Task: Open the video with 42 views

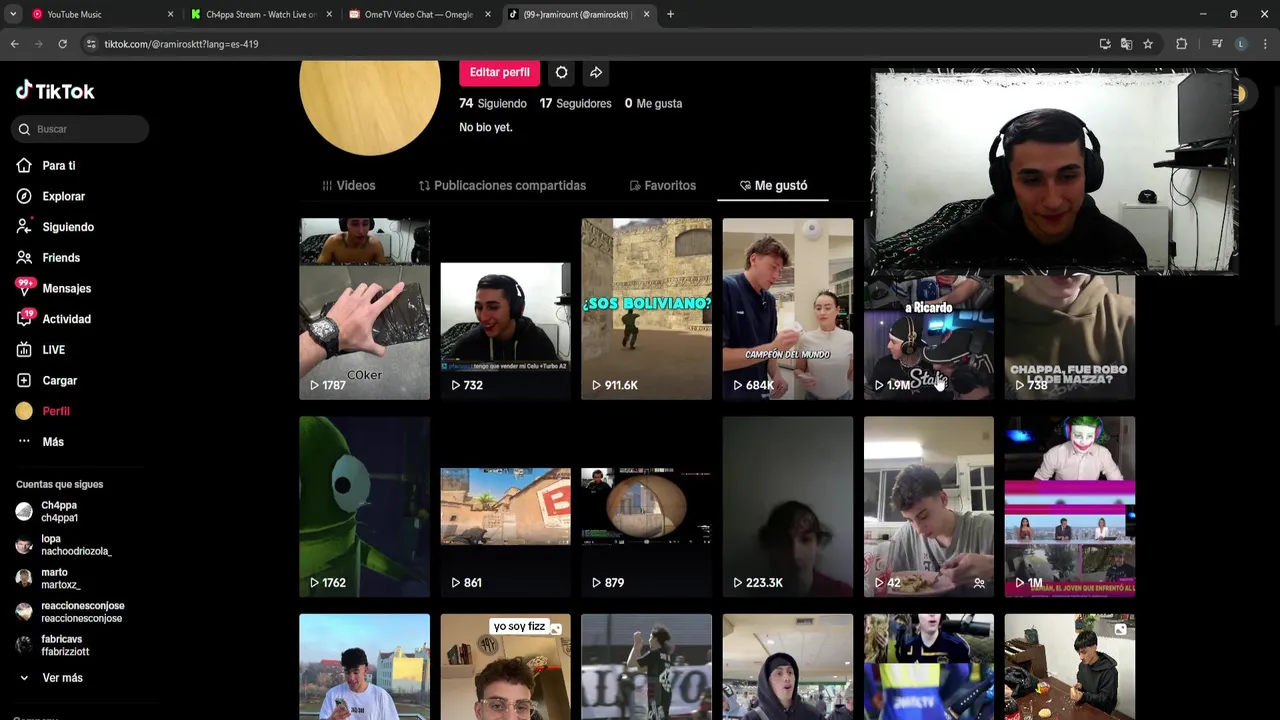Action: pos(928,506)
